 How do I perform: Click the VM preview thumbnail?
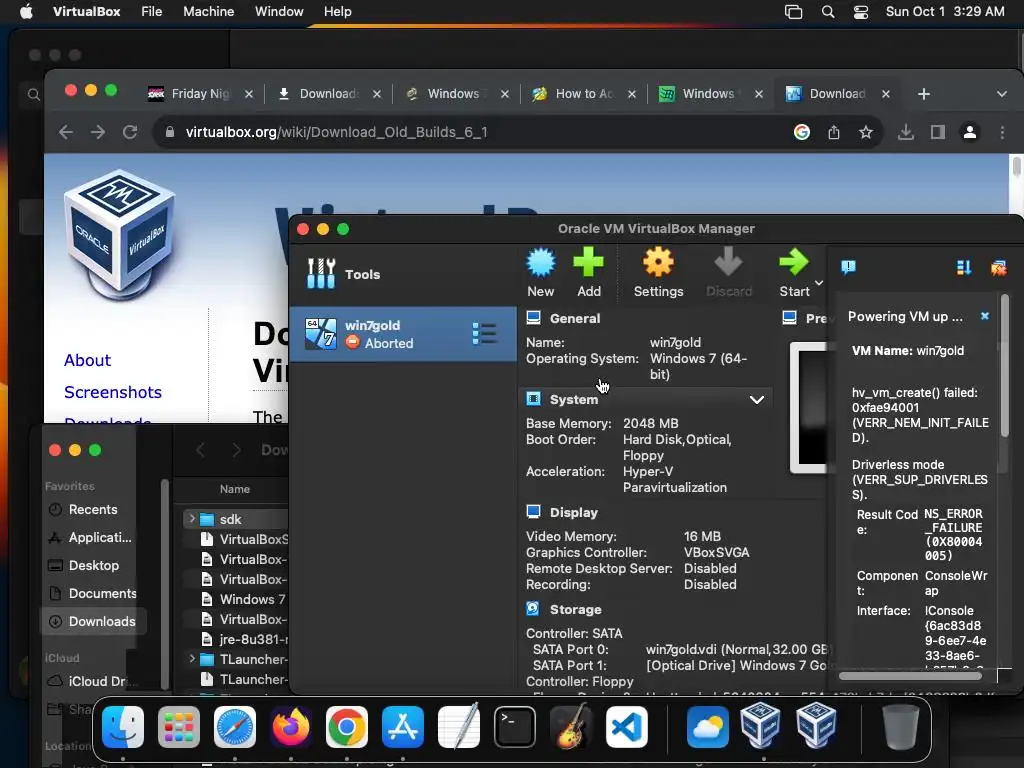(x=809, y=407)
